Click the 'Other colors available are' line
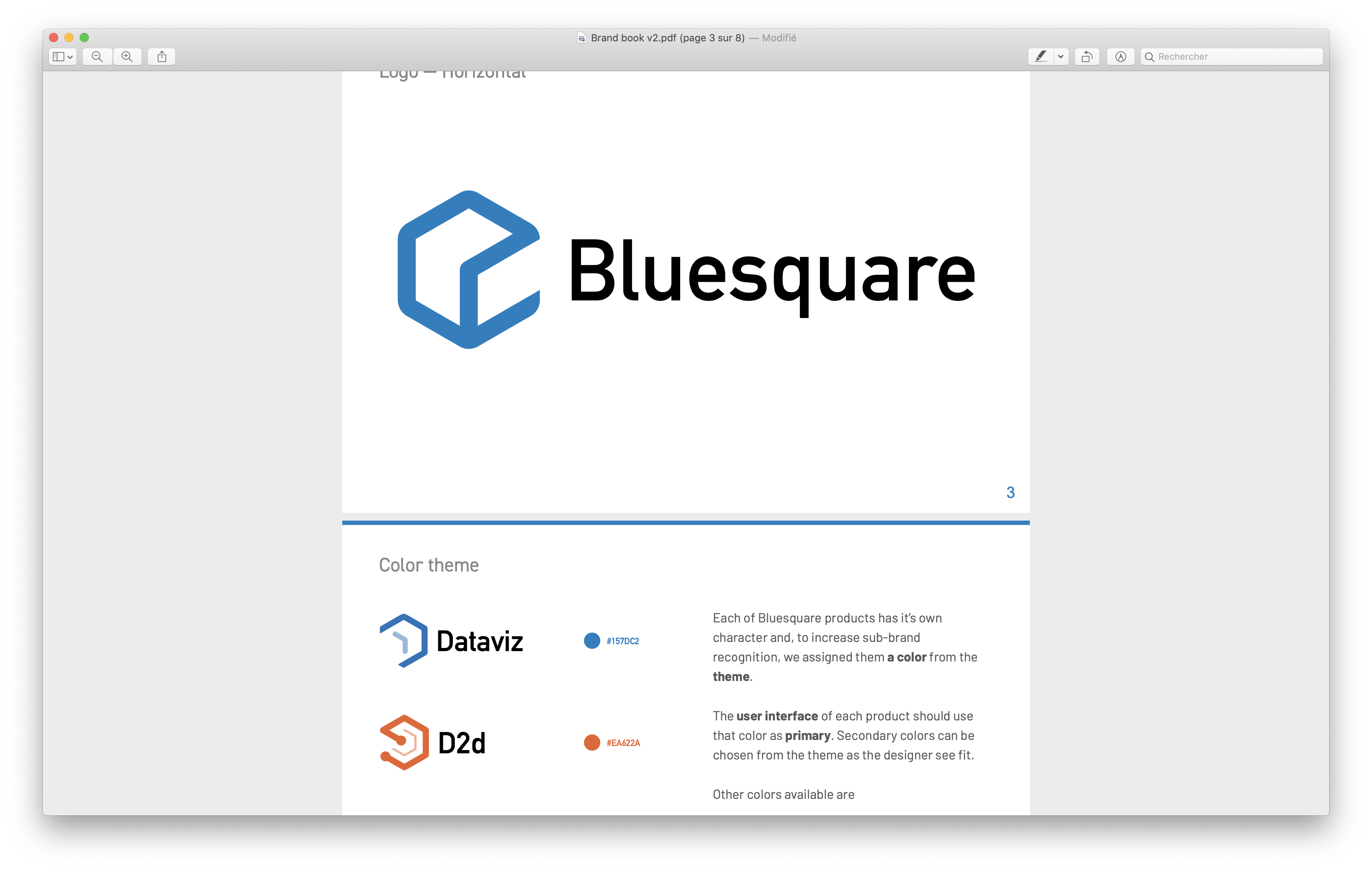This screenshot has height=872, width=1372. click(784, 795)
